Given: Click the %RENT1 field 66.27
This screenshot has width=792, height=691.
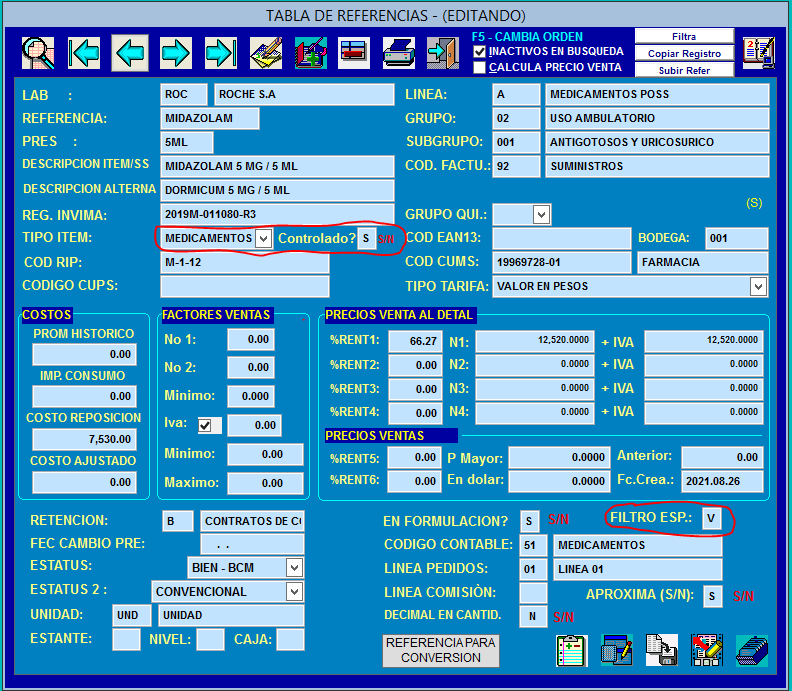Looking at the screenshot, I should pyautogui.click(x=415, y=341).
